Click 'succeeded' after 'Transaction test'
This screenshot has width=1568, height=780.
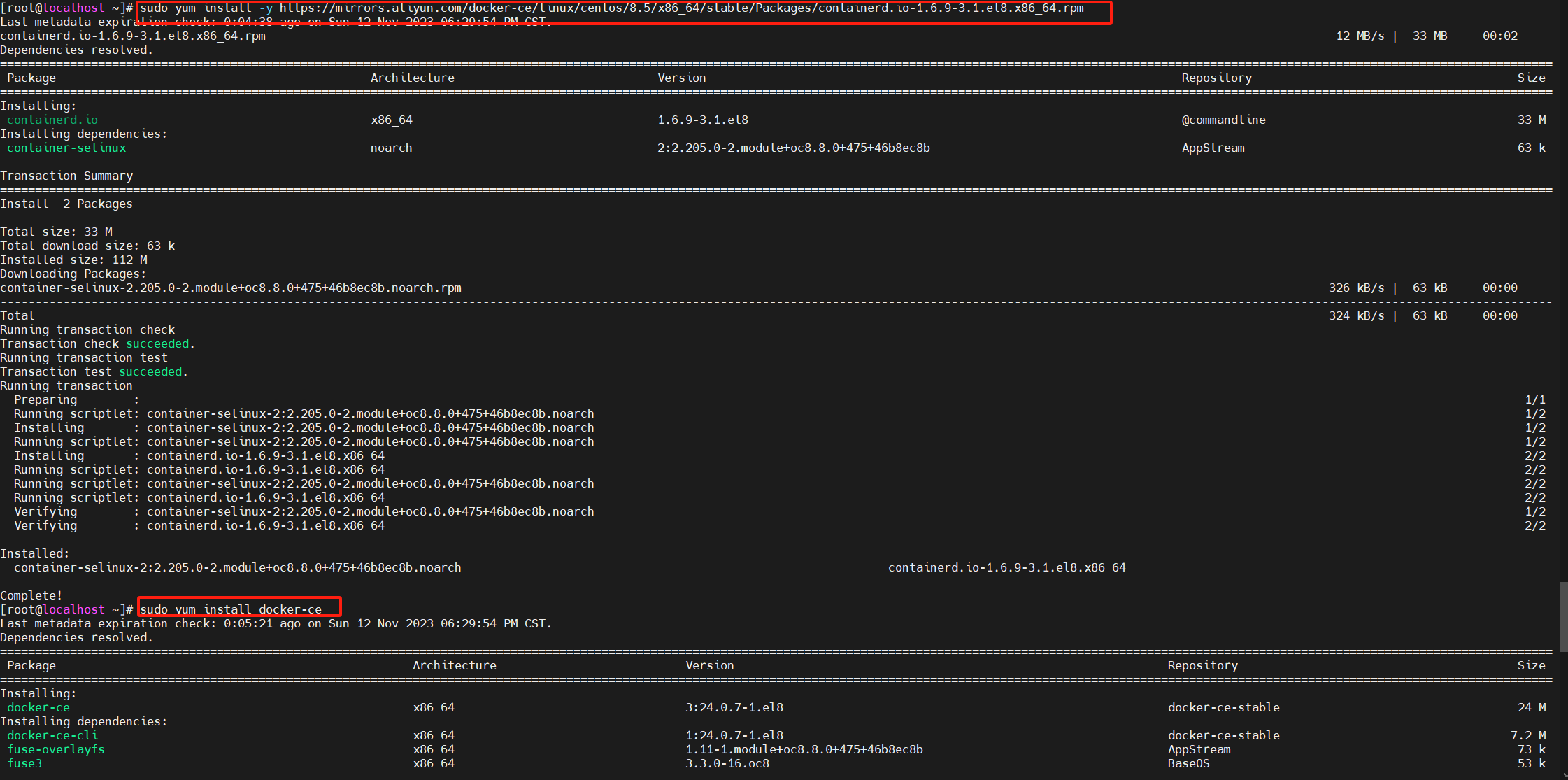(150, 371)
